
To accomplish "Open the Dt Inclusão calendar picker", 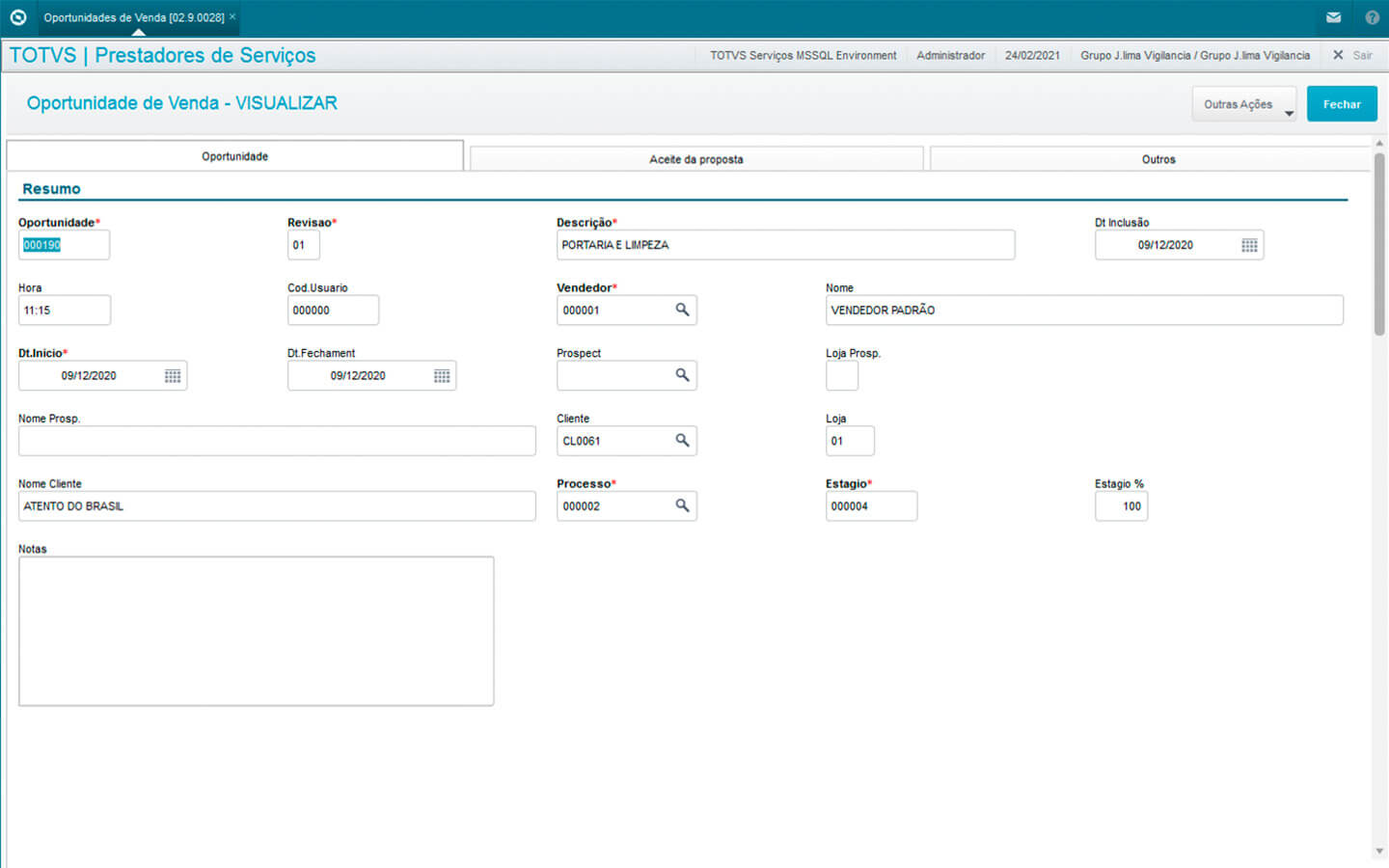I will [x=1249, y=245].
